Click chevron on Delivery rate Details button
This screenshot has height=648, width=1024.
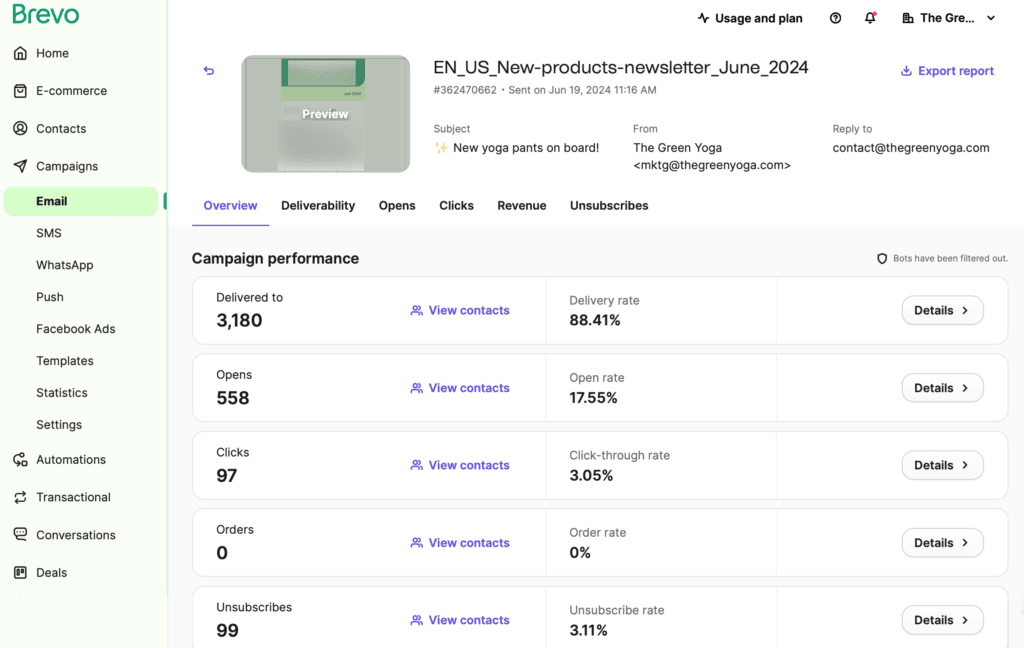click(x=965, y=310)
